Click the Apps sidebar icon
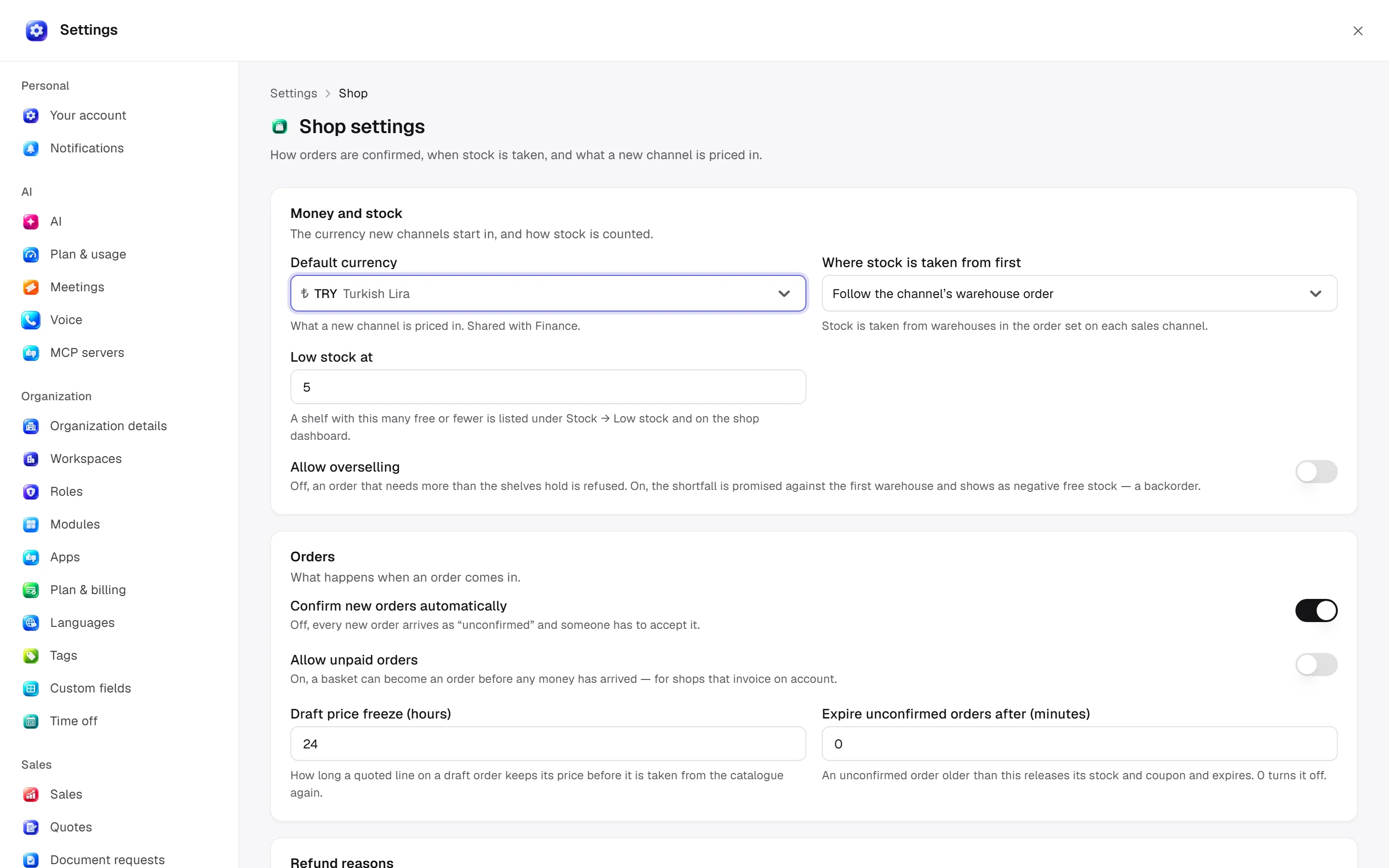The width and height of the screenshot is (1389, 868). 31,557
